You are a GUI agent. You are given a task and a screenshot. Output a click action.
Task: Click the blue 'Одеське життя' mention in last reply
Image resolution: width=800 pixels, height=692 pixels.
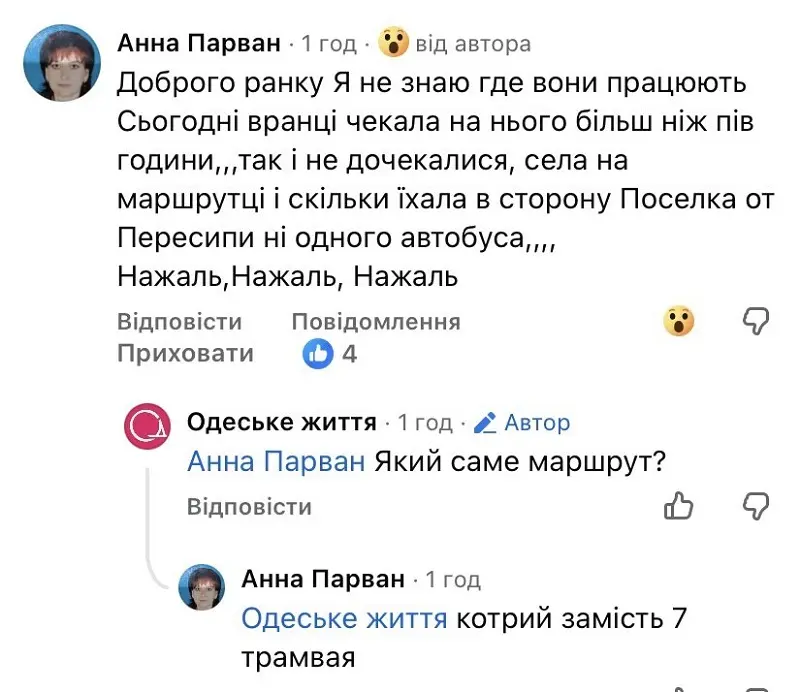tap(344, 620)
